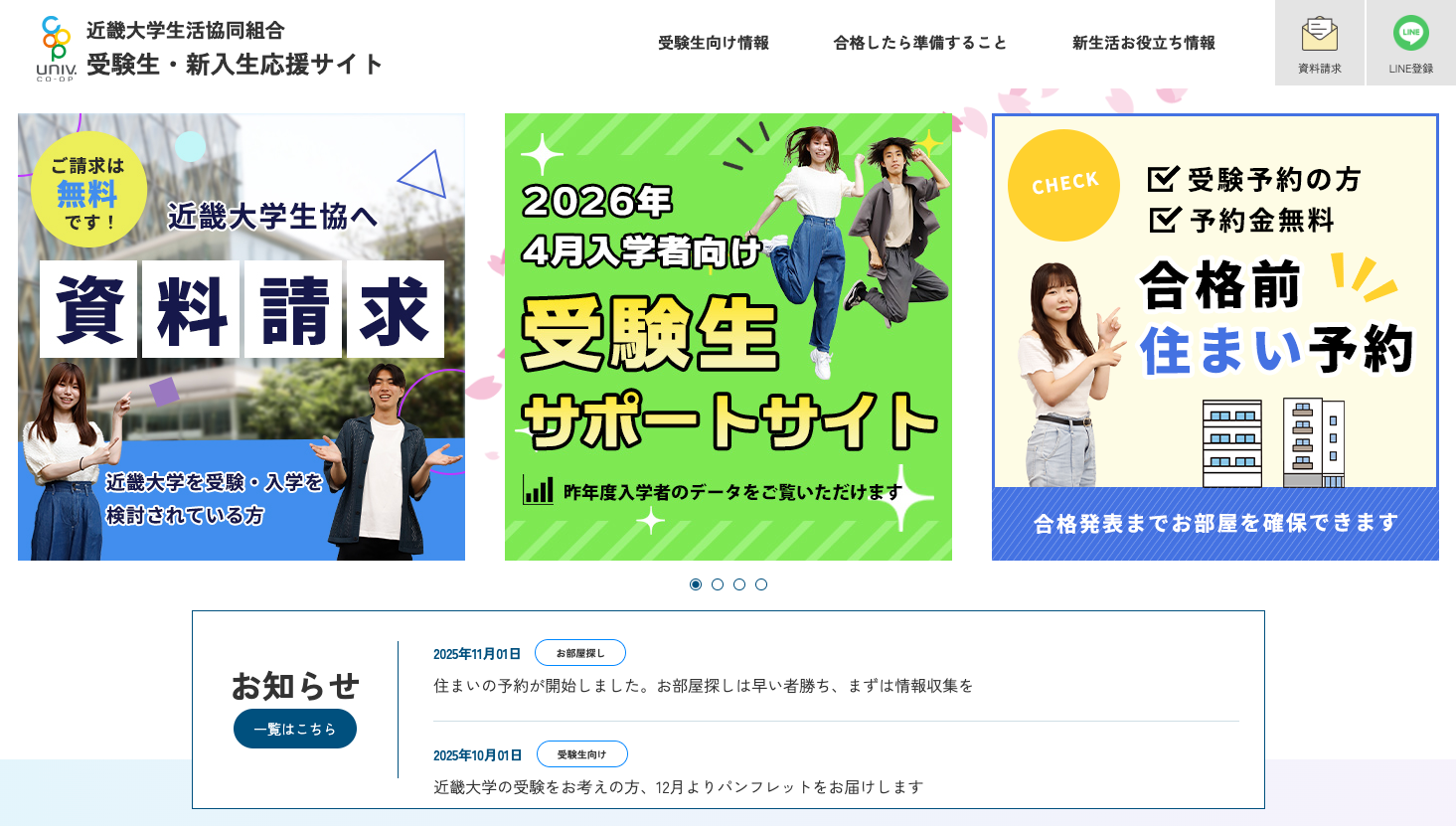Click the お部屋探し category tag
Image resolution: width=1456 pixels, height=826 pixels.
tap(580, 653)
